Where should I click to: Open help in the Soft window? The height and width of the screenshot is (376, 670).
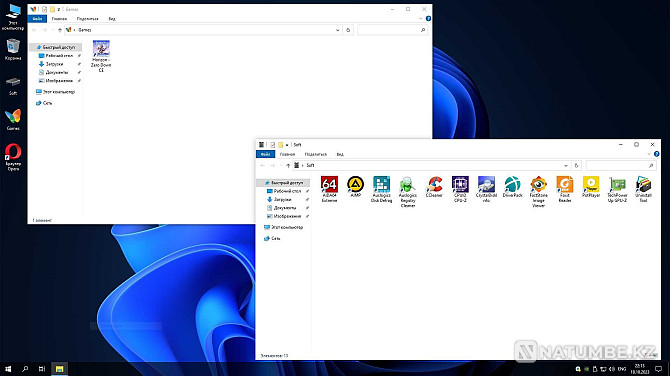coord(656,154)
